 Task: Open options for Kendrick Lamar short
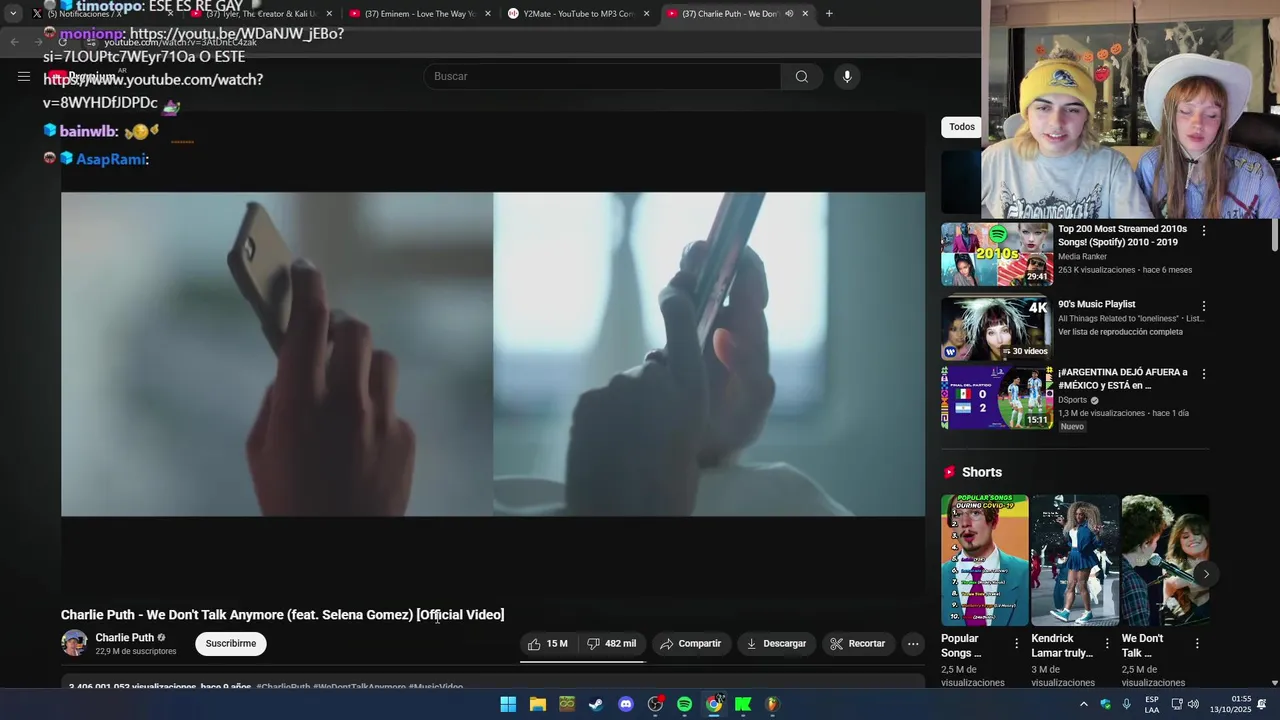point(1107,643)
